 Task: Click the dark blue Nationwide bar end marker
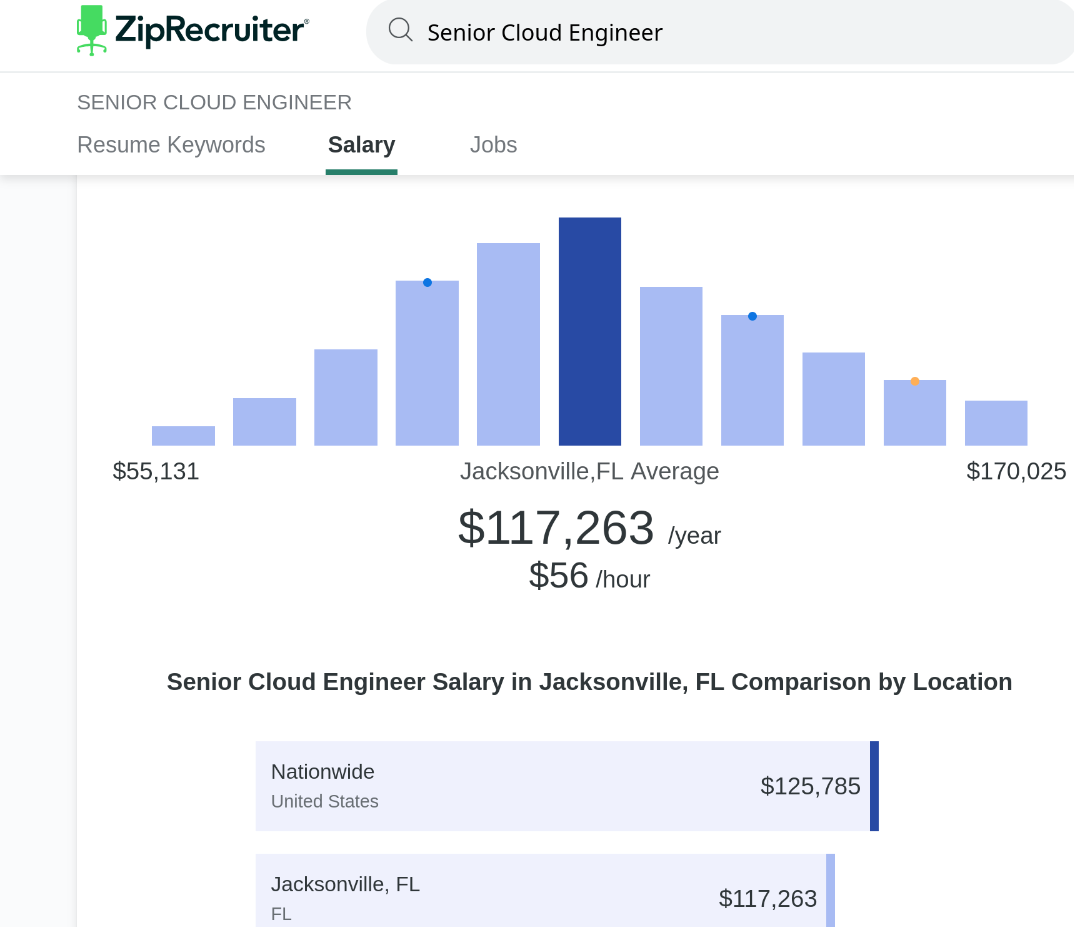tap(874, 786)
